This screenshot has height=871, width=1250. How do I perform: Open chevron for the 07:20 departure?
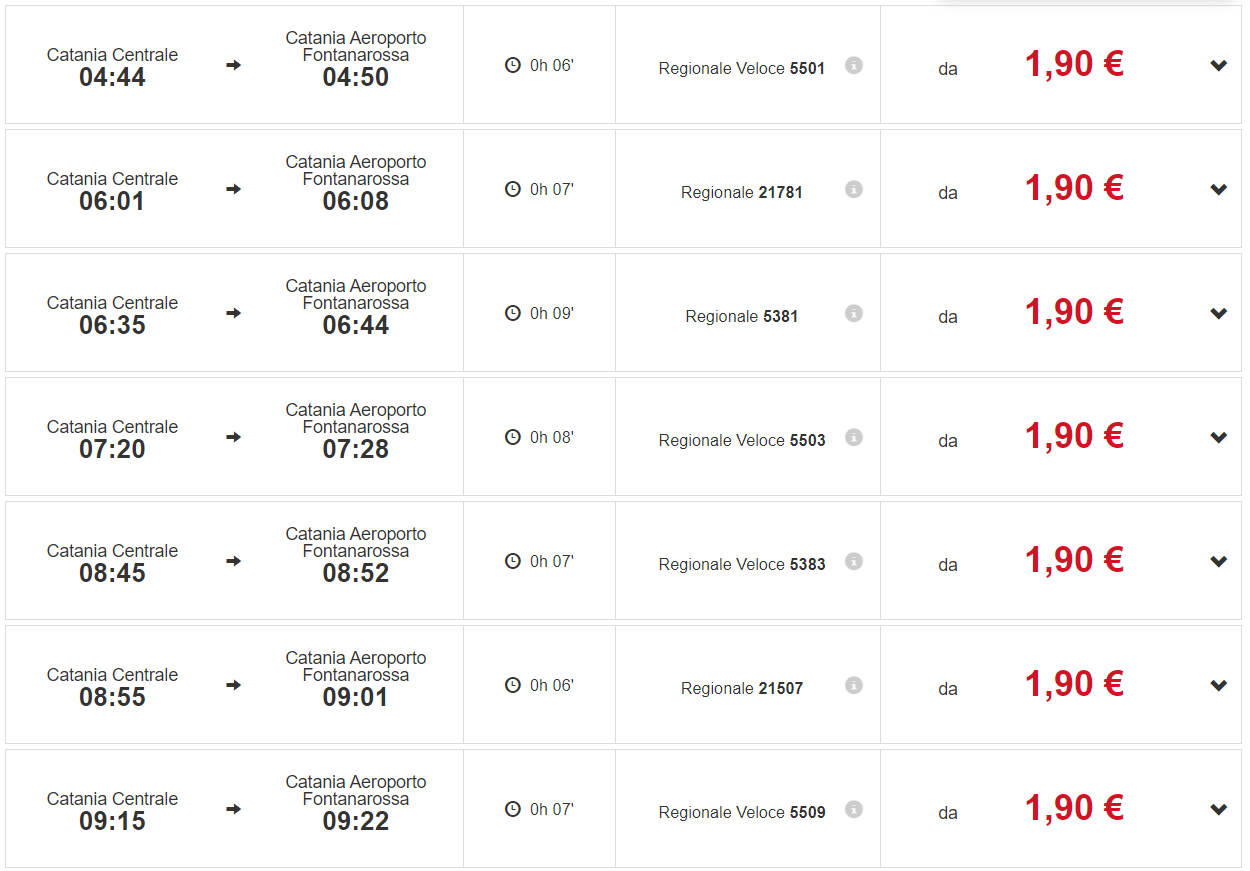tap(1218, 438)
